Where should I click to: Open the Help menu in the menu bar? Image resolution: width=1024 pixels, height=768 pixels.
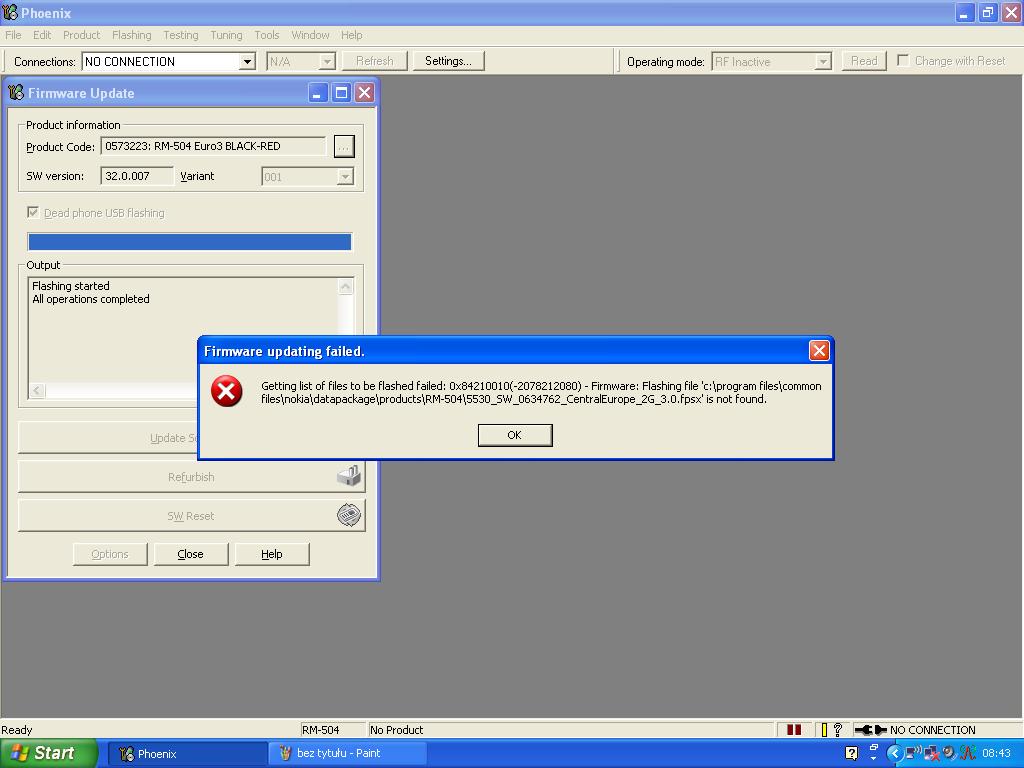tap(351, 35)
